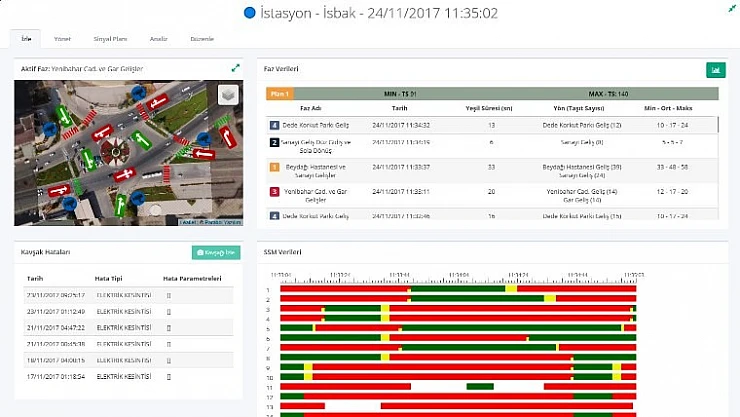Go to the Düzenle tab
This screenshot has height=417, width=740.
tap(202, 39)
